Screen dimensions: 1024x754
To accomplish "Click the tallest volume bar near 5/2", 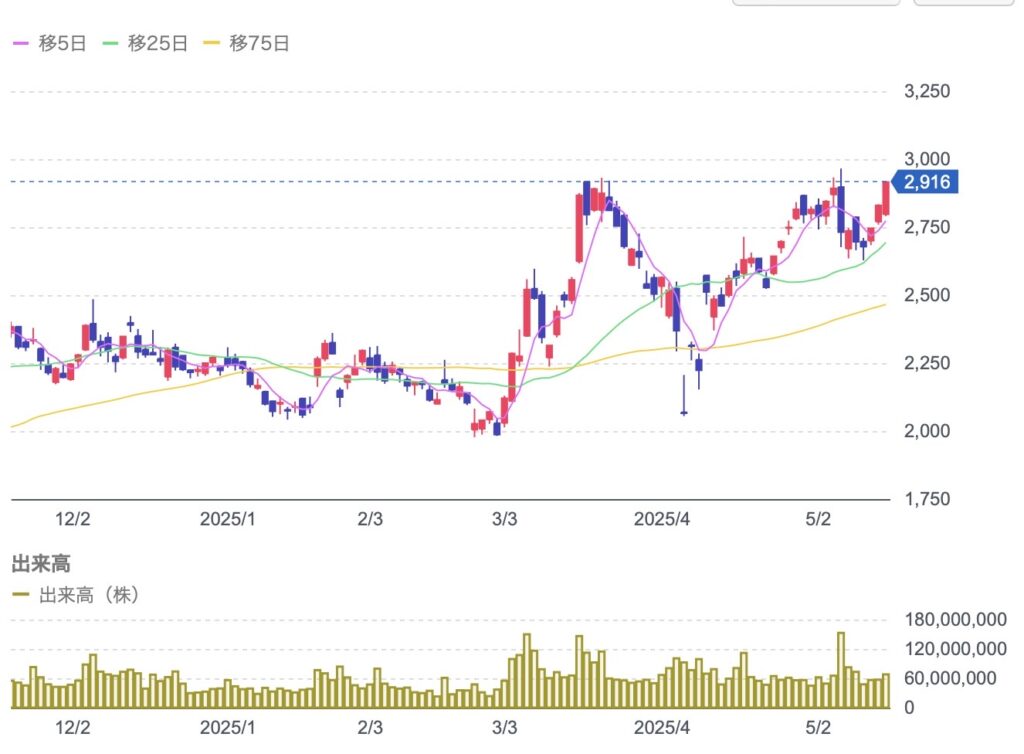I will [x=841, y=670].
